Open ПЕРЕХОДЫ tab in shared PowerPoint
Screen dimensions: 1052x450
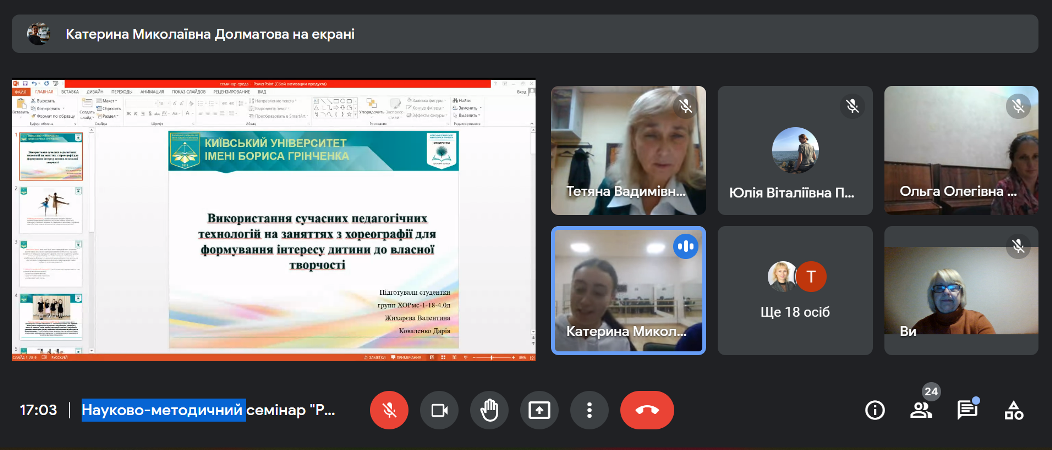[121, 92]
